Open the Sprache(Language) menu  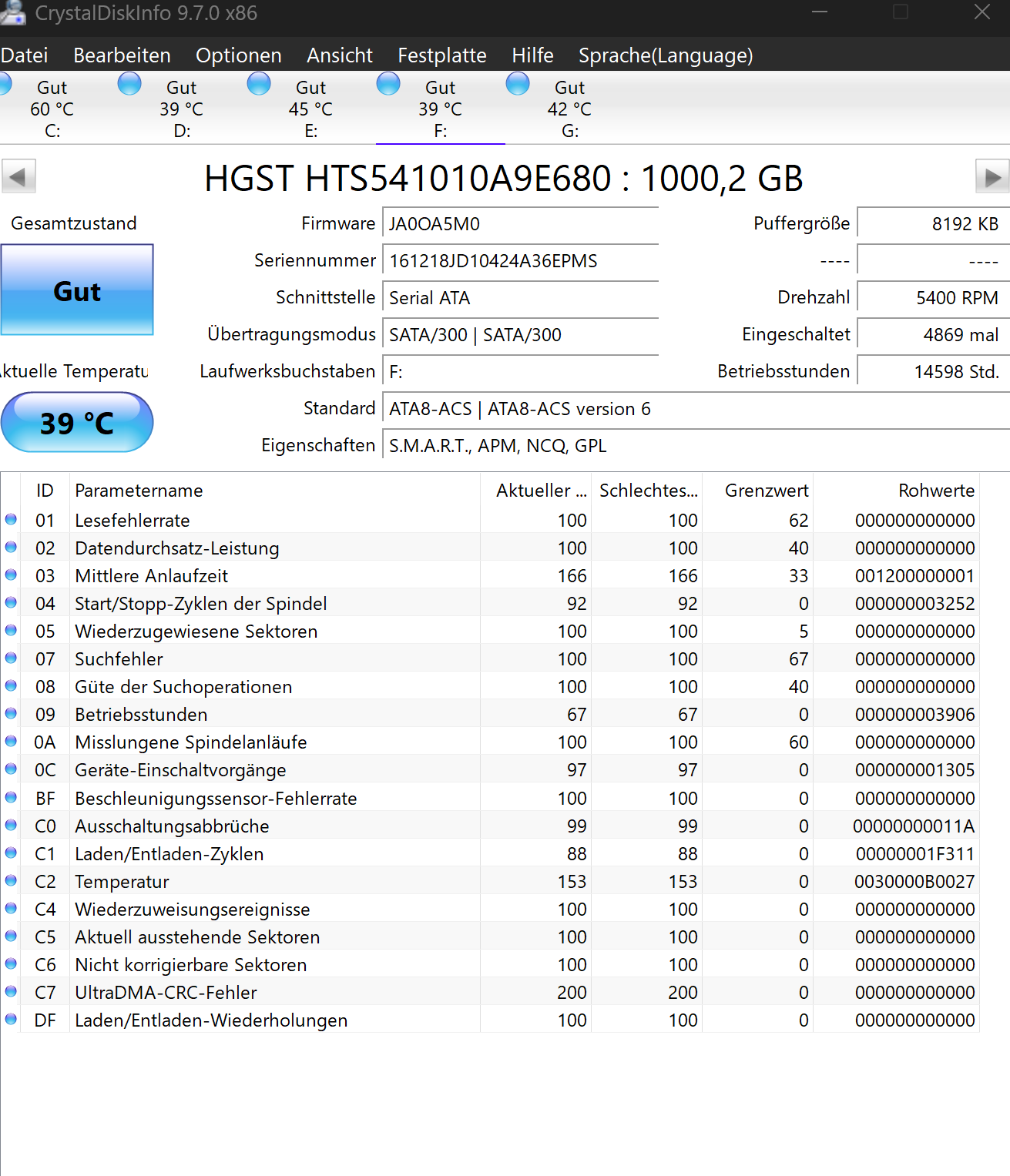click(x=666, y=55)
